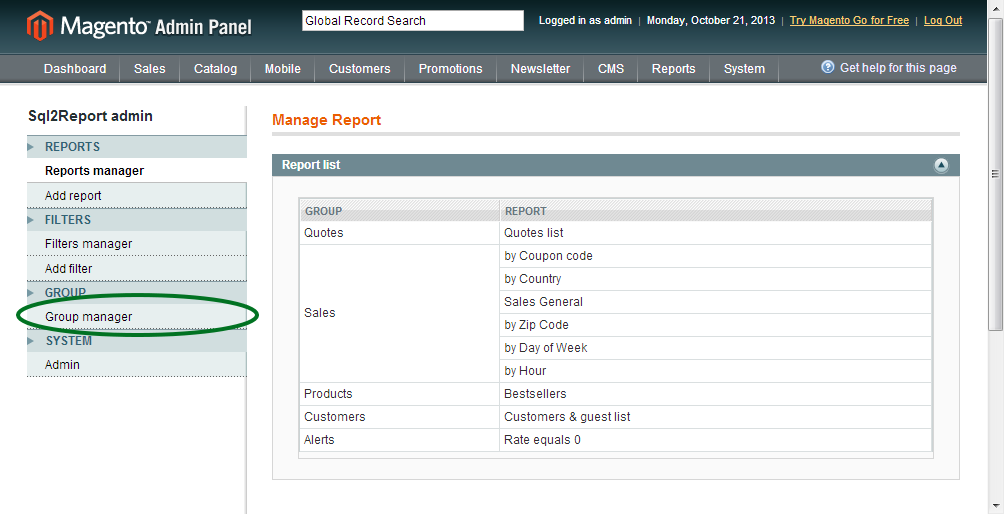
Task: Open Admin under SYSTEM section
Action: point(62,365)
